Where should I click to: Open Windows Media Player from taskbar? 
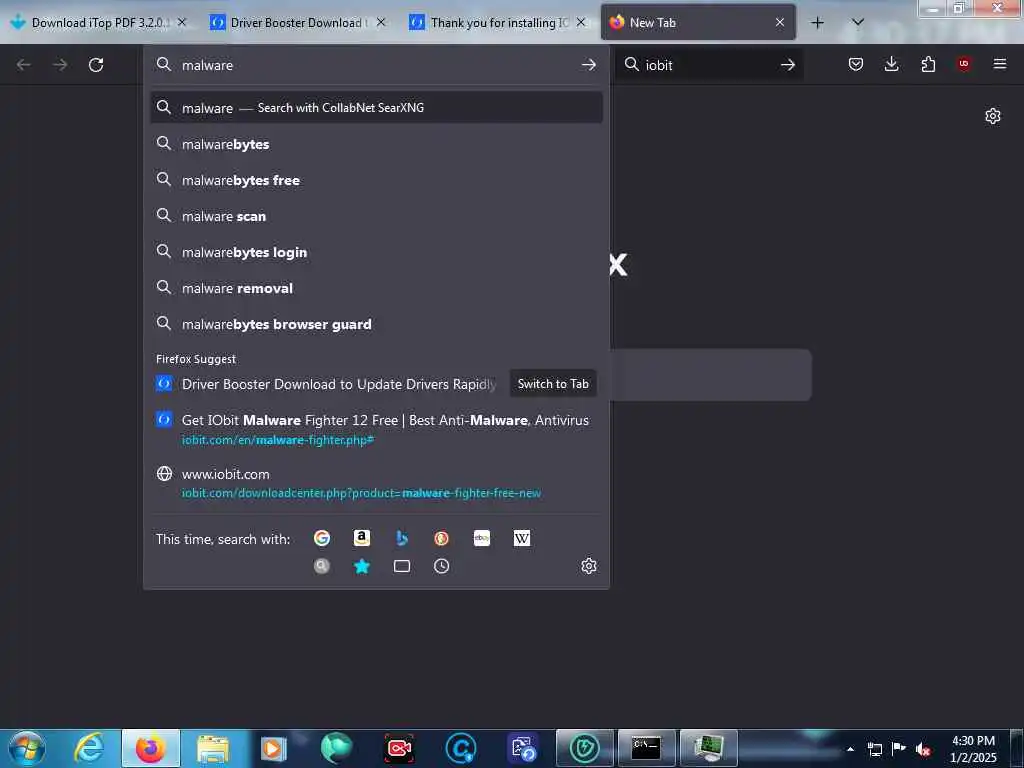click(274, 748)
